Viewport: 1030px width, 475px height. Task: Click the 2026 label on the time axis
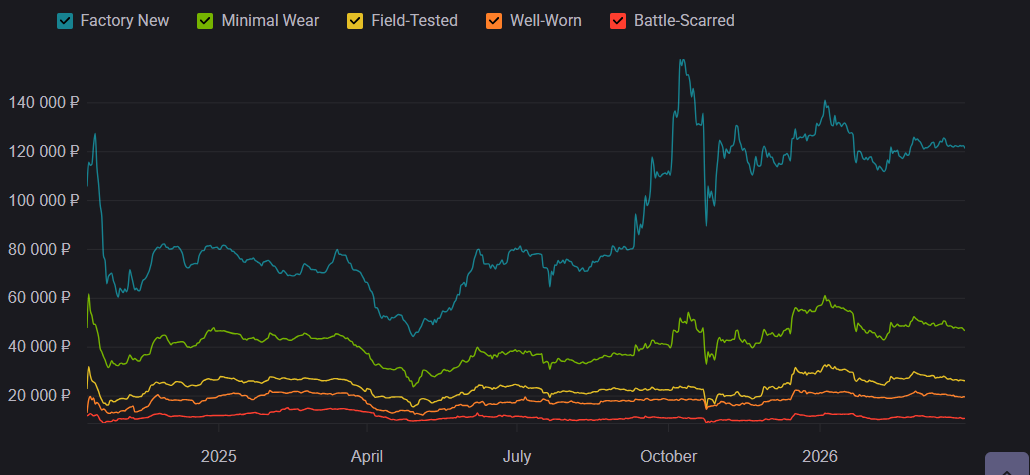(820, 456)
